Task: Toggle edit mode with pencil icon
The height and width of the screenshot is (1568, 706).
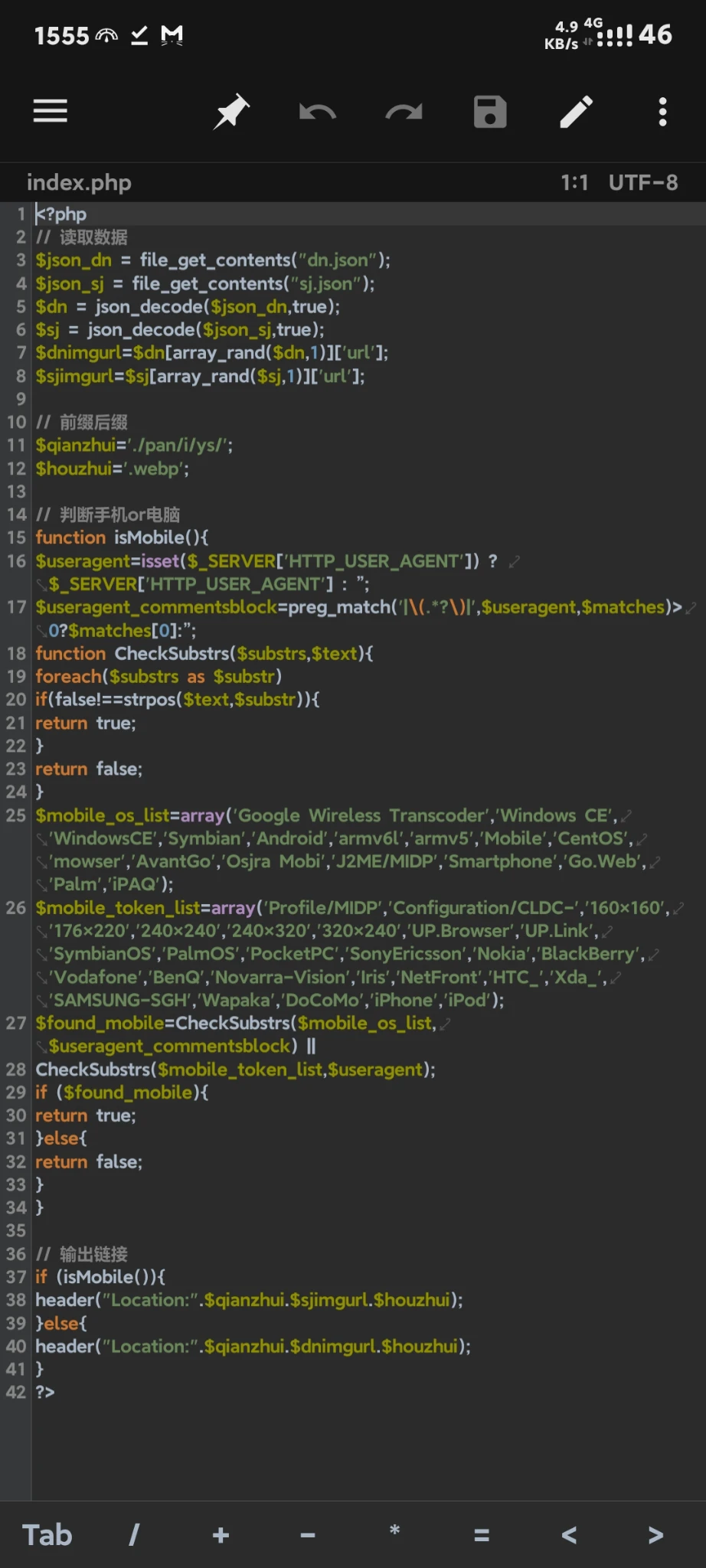Action: pos(577,112)
